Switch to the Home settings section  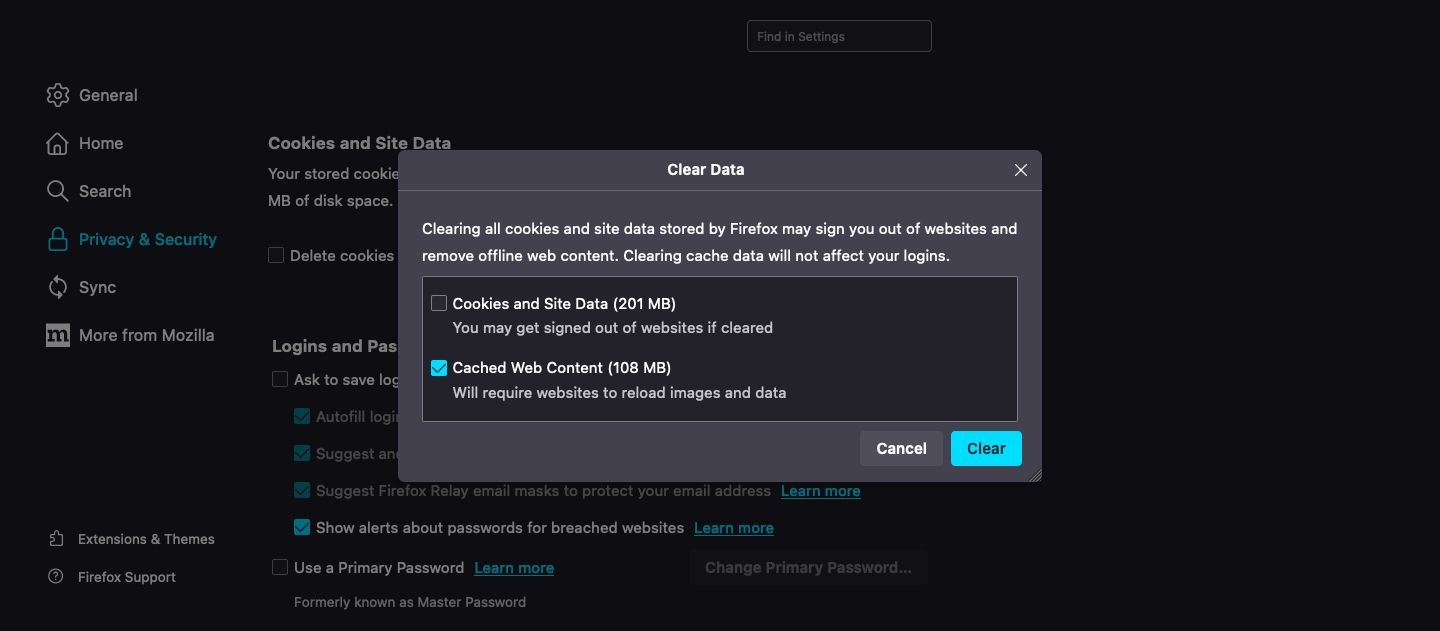coord(101,143)
